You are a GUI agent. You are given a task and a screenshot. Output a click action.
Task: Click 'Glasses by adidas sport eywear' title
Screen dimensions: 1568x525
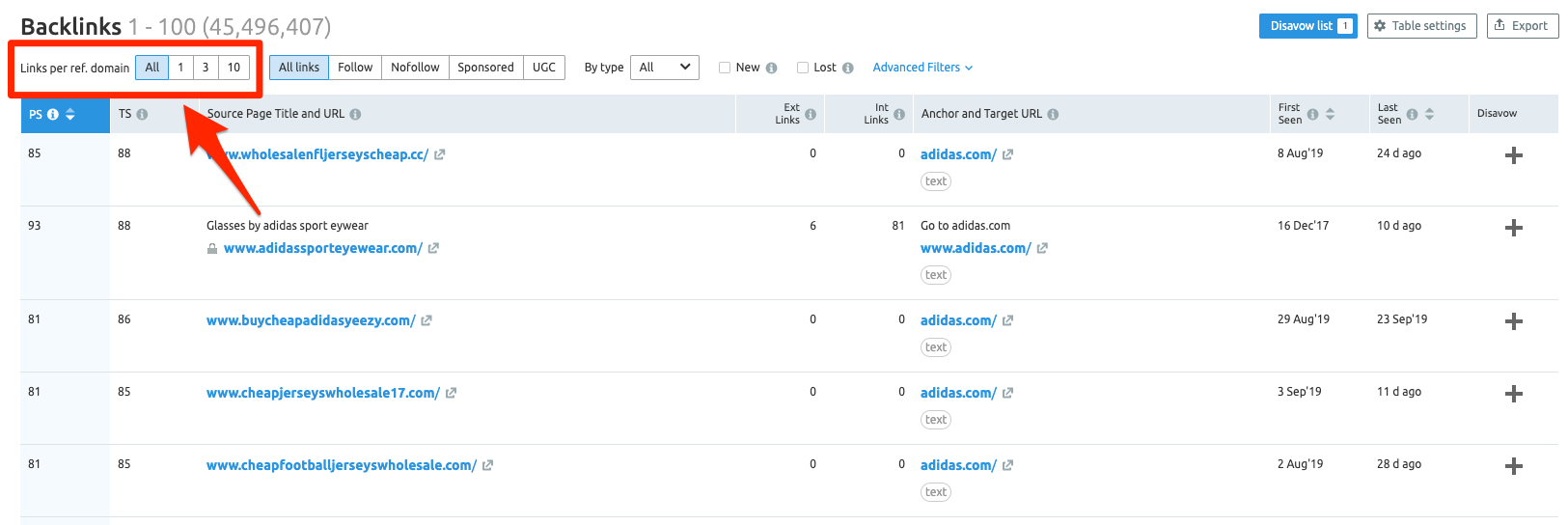coord(288,226)
